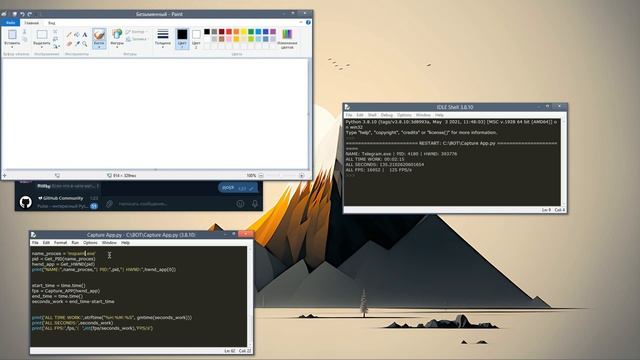Choose the purple color swatch in Paint
Screen dimensions: 640x360
pos(273,31)
